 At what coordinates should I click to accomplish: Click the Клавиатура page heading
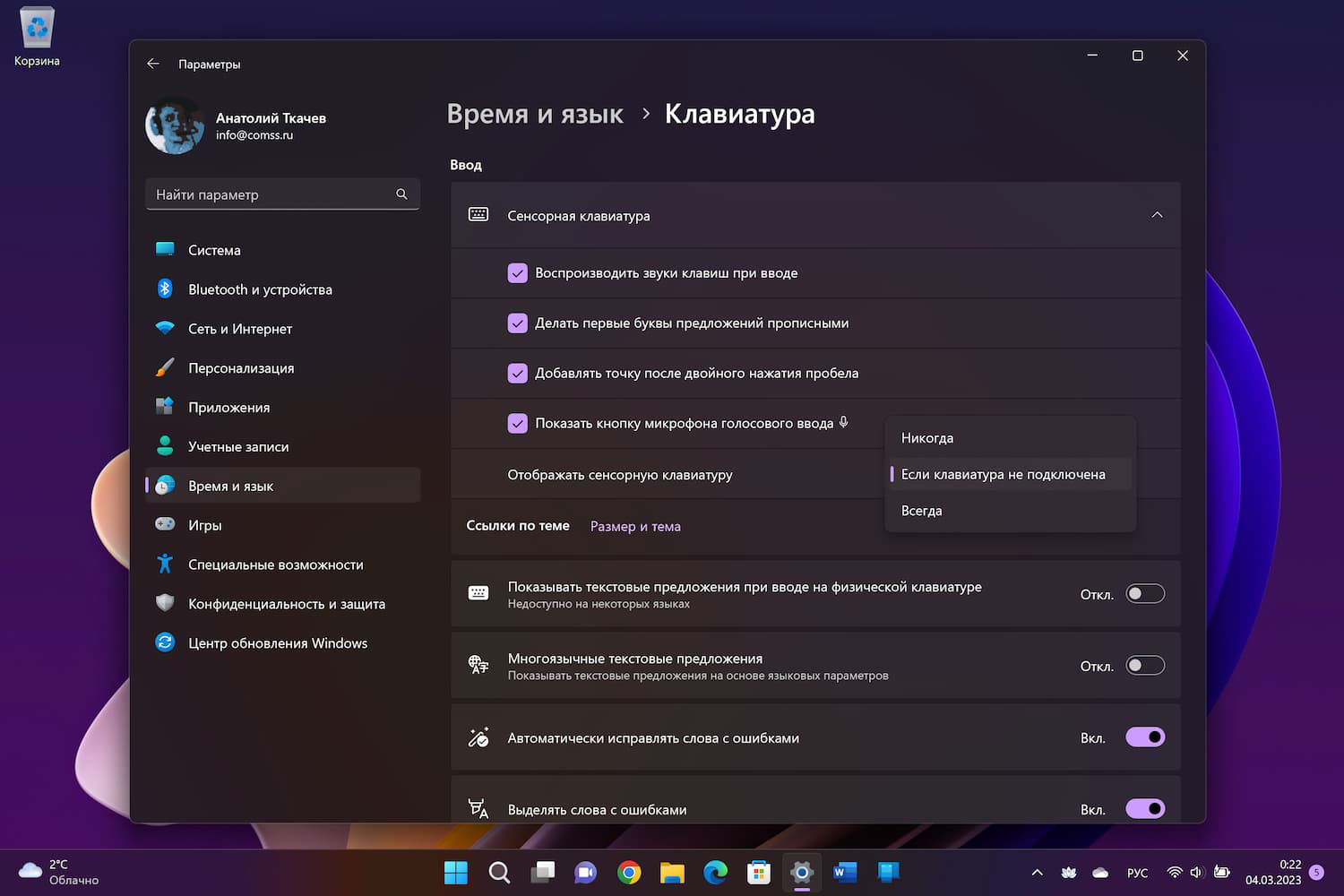click(x=740, y=115)
